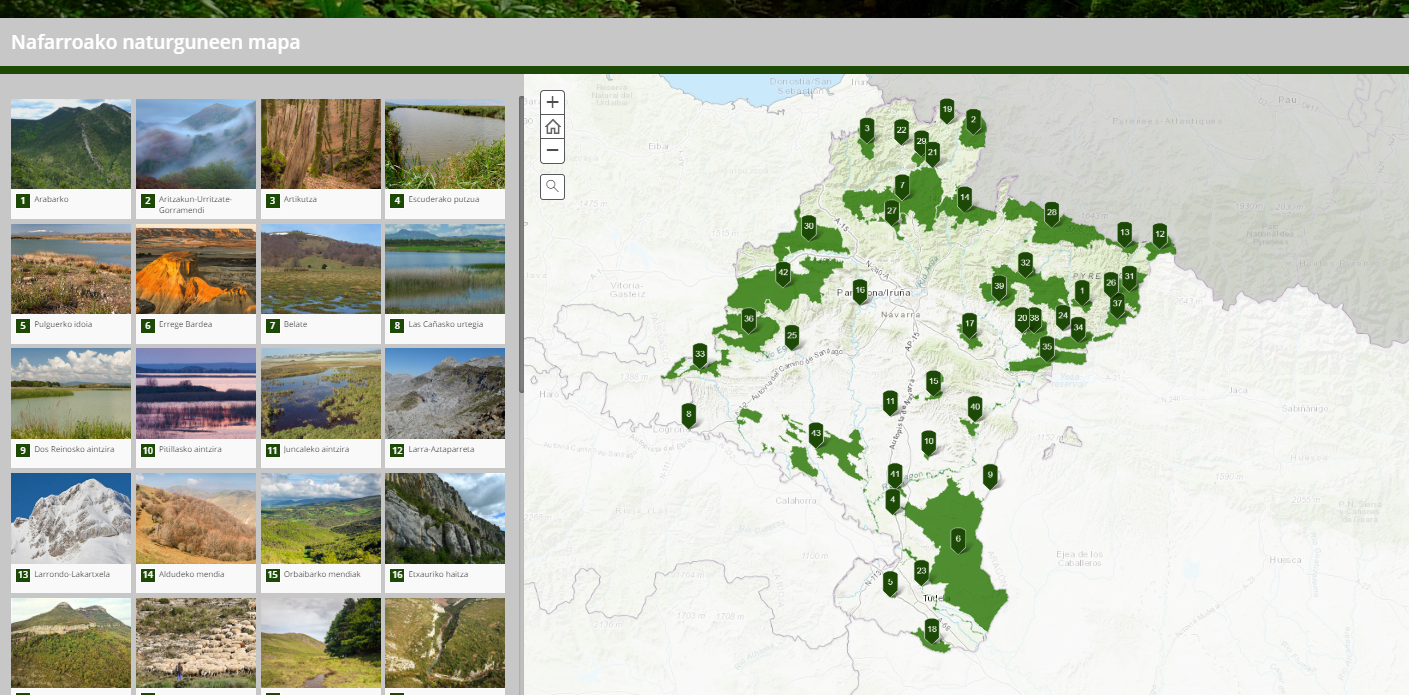1409x695 pixels.
Task: Select map marker number 13
Action: point(1124,233)
